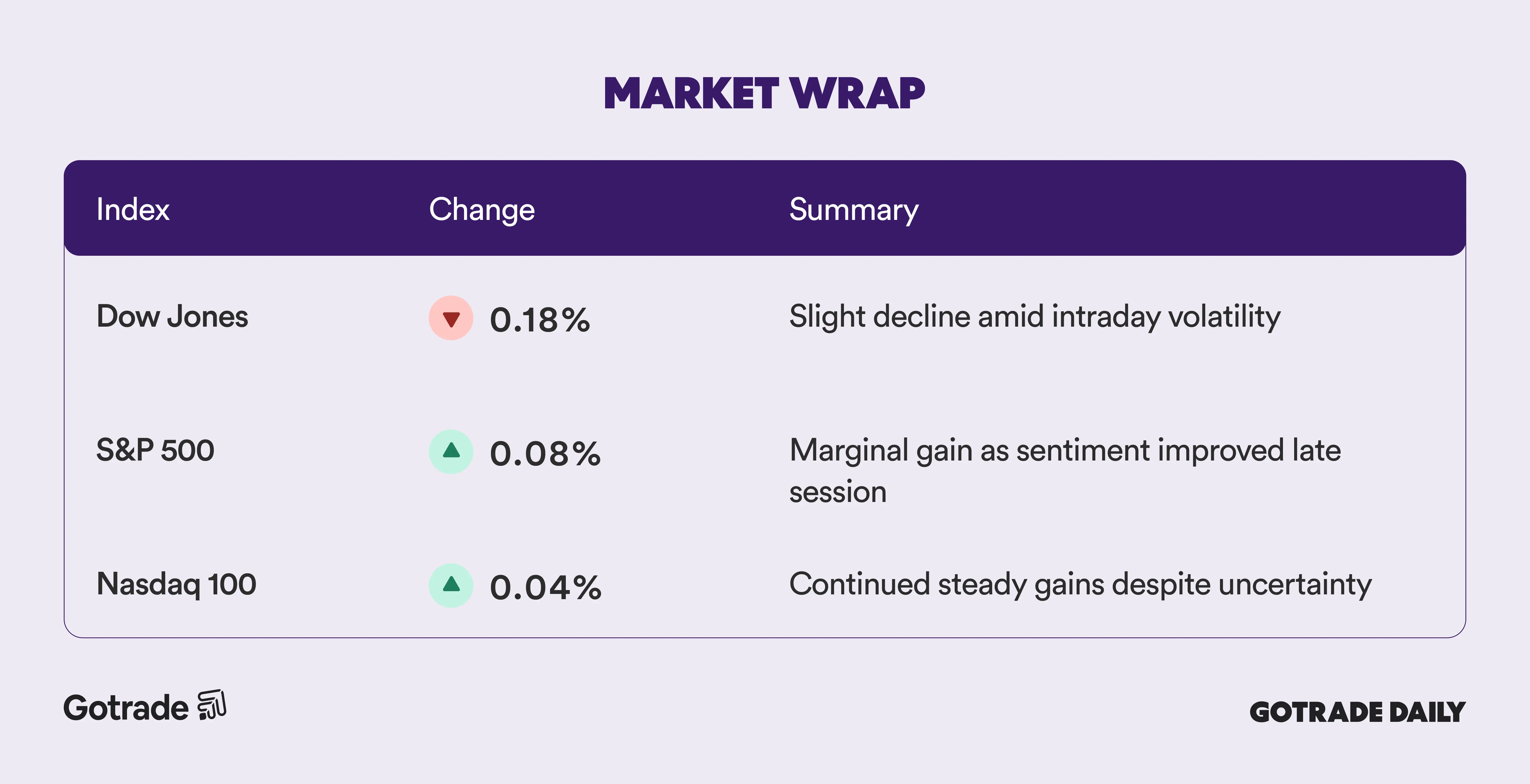Select the Summary column header
The width and height of the screenshot is (1530, 784).
pos(853,210)
